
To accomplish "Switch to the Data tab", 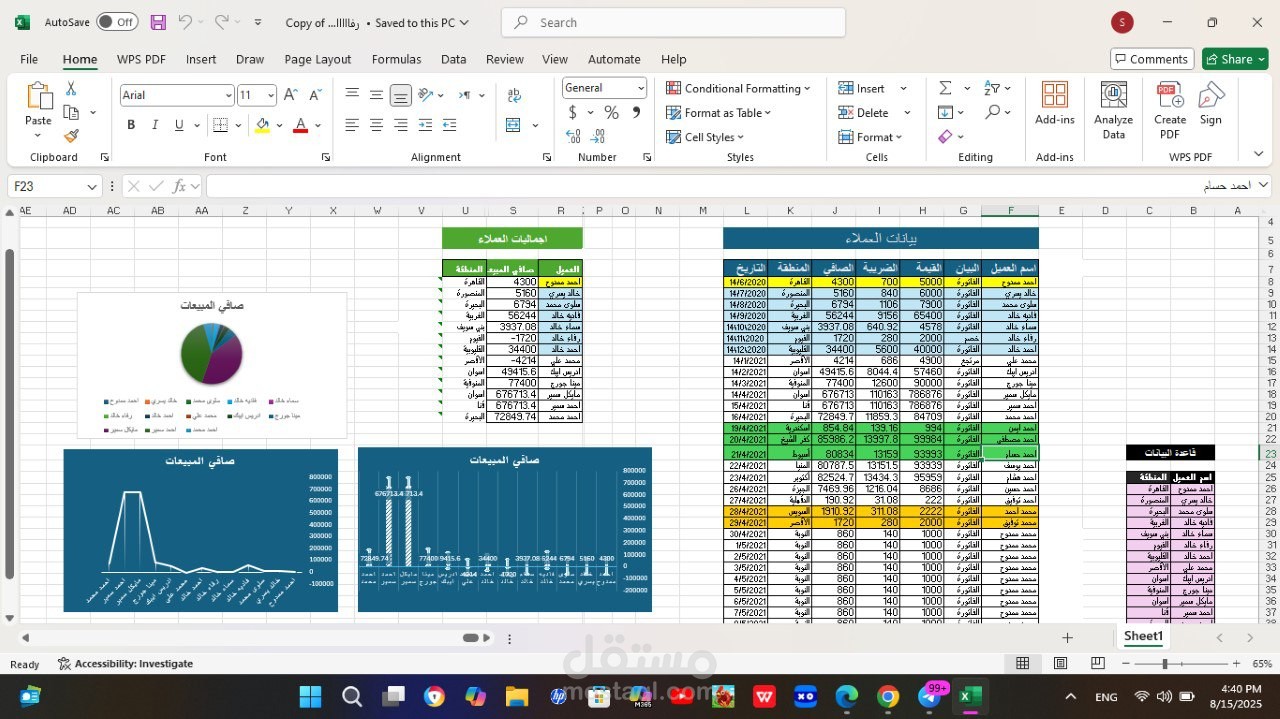I will 453,59.
